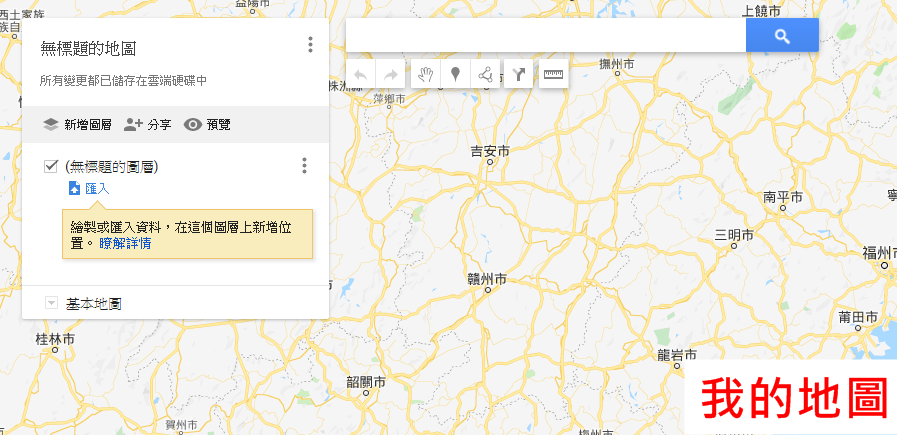Image resolution: width=897 pixels, height=435 pixels.
Task: Click the 萍鄉市 city label on map
Action: click(x=389, y=98)
